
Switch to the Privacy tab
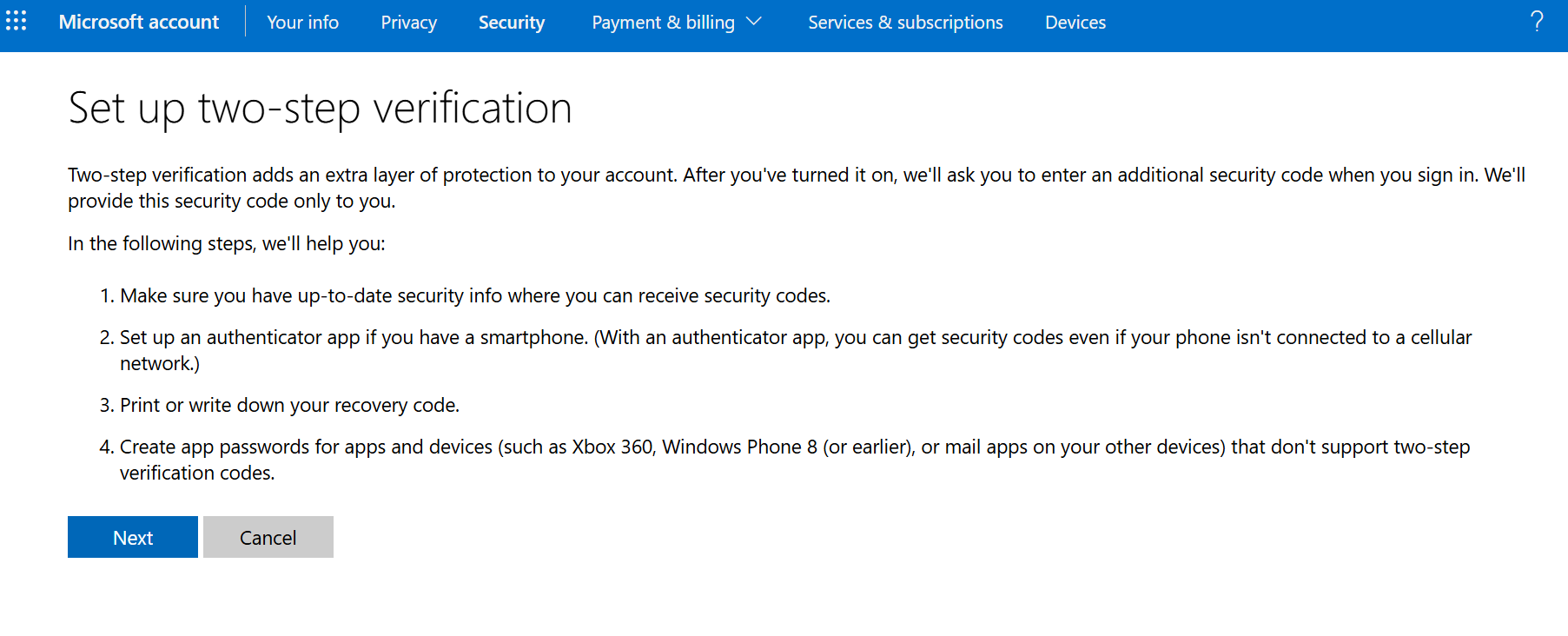click(x=408, y=23)
